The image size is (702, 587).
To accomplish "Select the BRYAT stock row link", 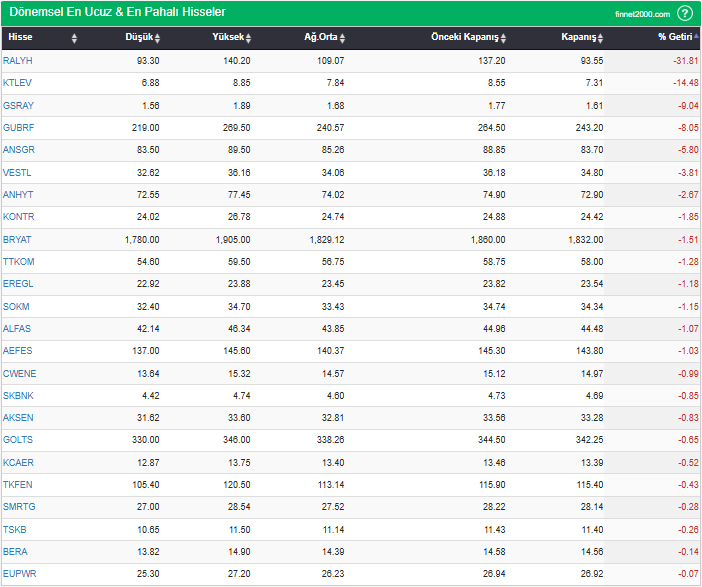I will pyautogui.click(x=17, y=240).
